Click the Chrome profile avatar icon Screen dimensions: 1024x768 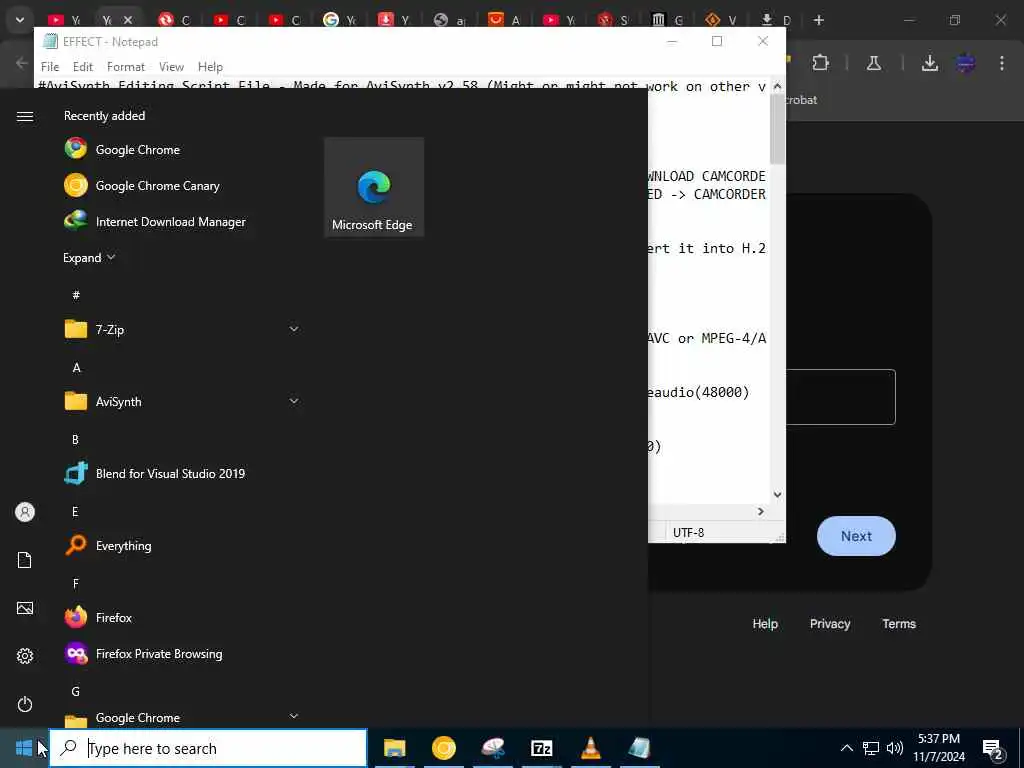(x=966, y=63)
